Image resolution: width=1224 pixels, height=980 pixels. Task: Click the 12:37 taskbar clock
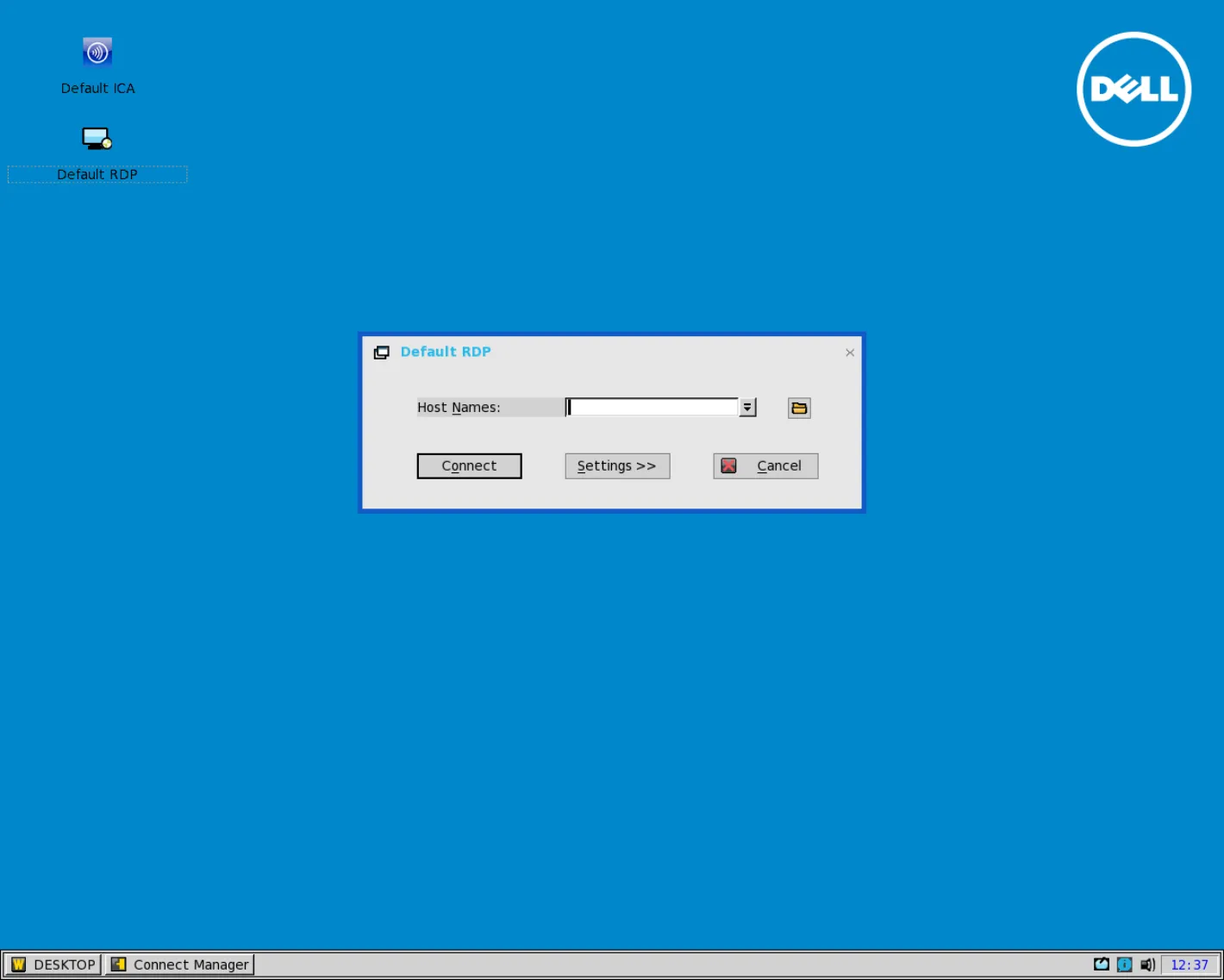coord(1190,964)
